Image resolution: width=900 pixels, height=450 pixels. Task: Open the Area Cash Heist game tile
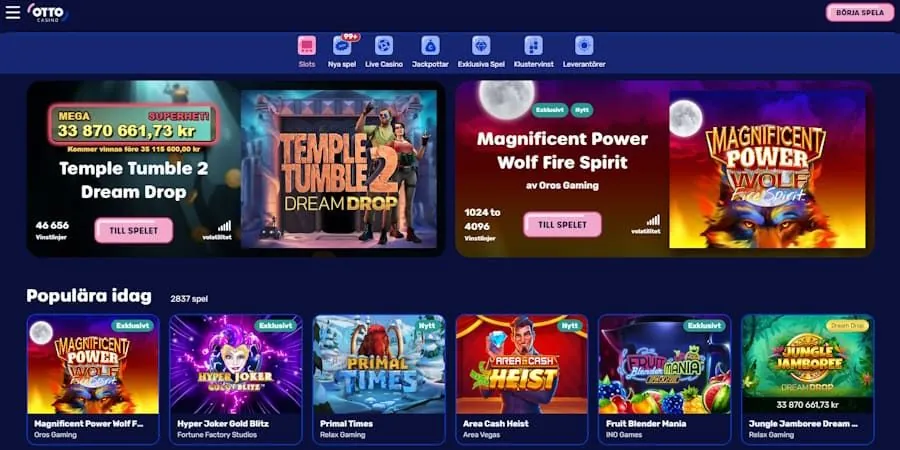pos(522,379)
